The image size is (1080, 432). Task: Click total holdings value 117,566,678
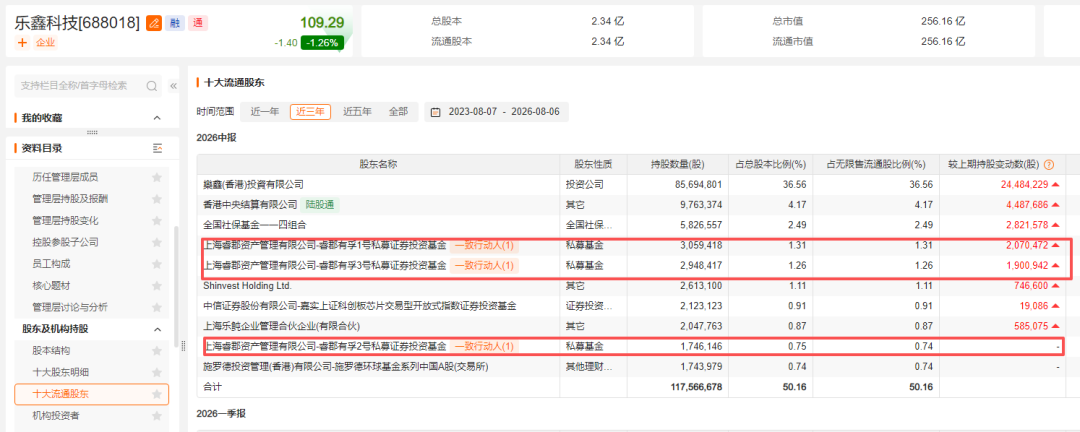click(696, 387)
